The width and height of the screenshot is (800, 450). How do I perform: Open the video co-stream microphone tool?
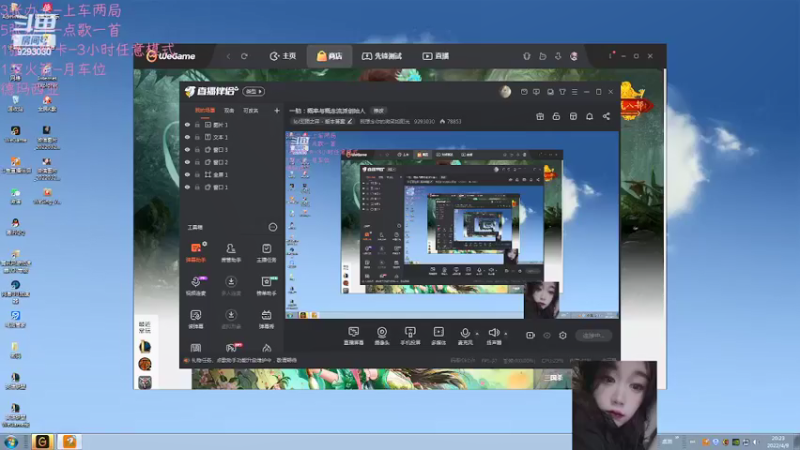[x=196, y=286]
